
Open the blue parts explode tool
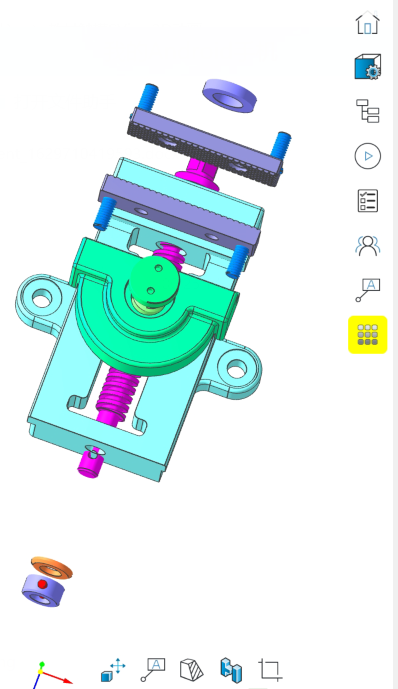231,670
